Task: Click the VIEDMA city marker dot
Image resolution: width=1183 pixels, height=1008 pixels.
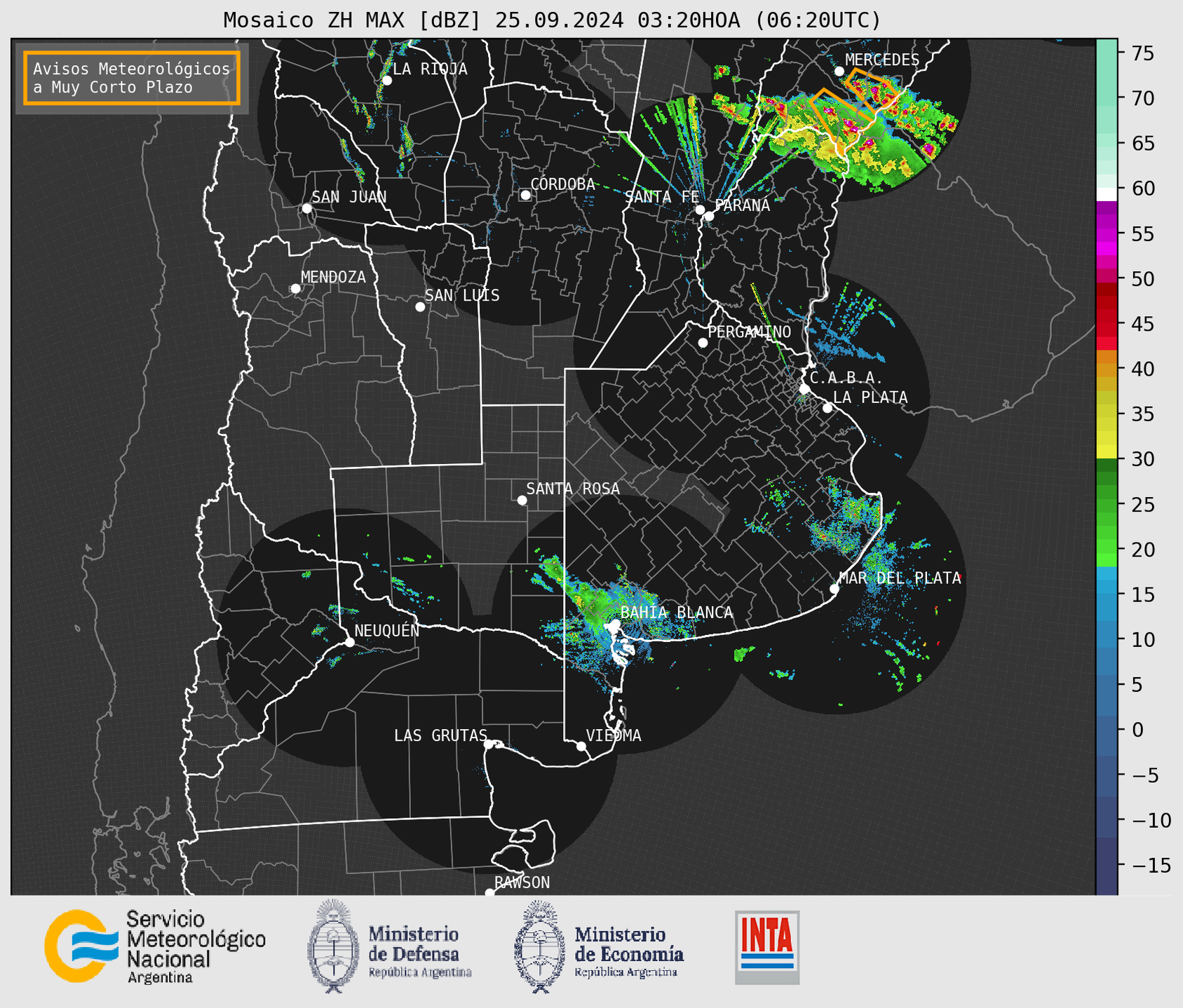Action: 581,746
